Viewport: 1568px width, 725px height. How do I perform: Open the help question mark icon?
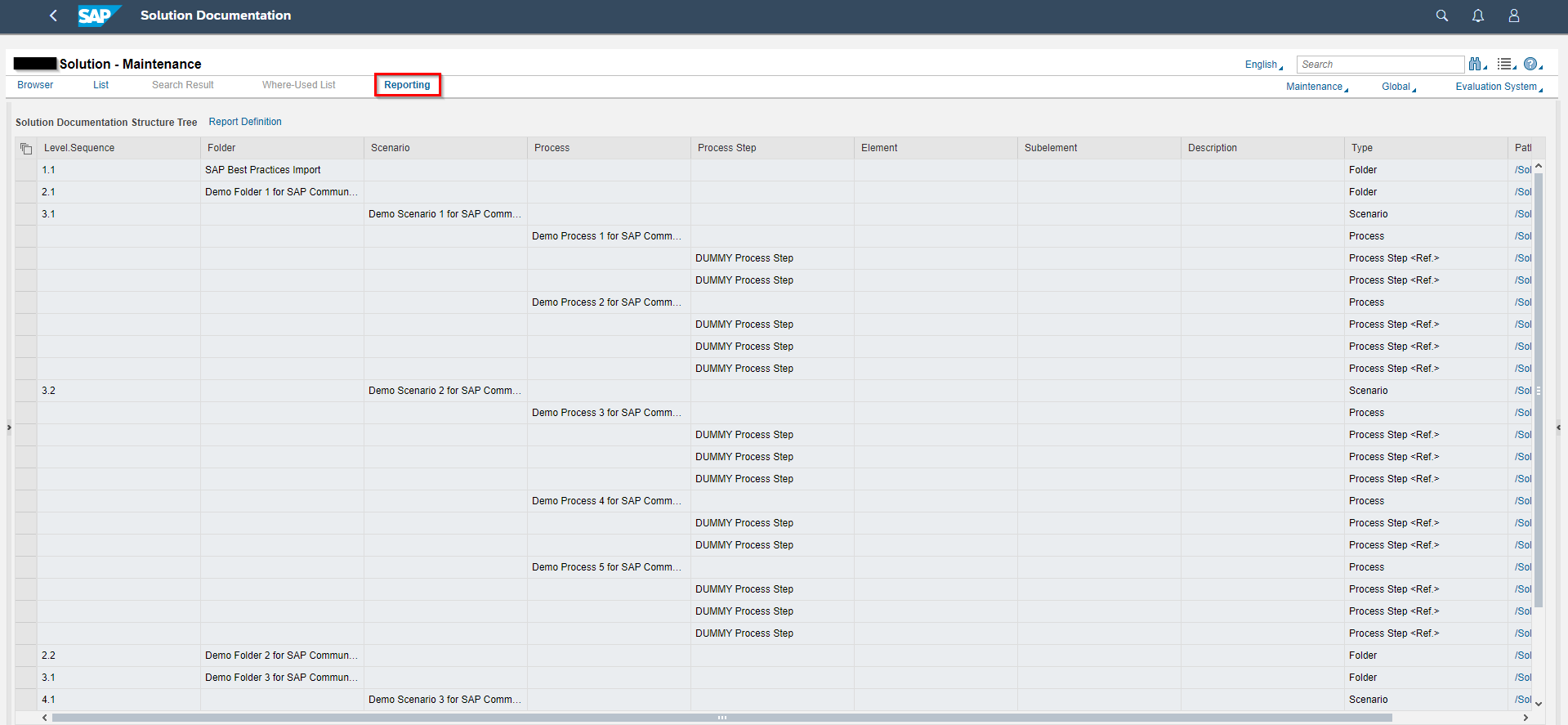[x=1531, y=64]
